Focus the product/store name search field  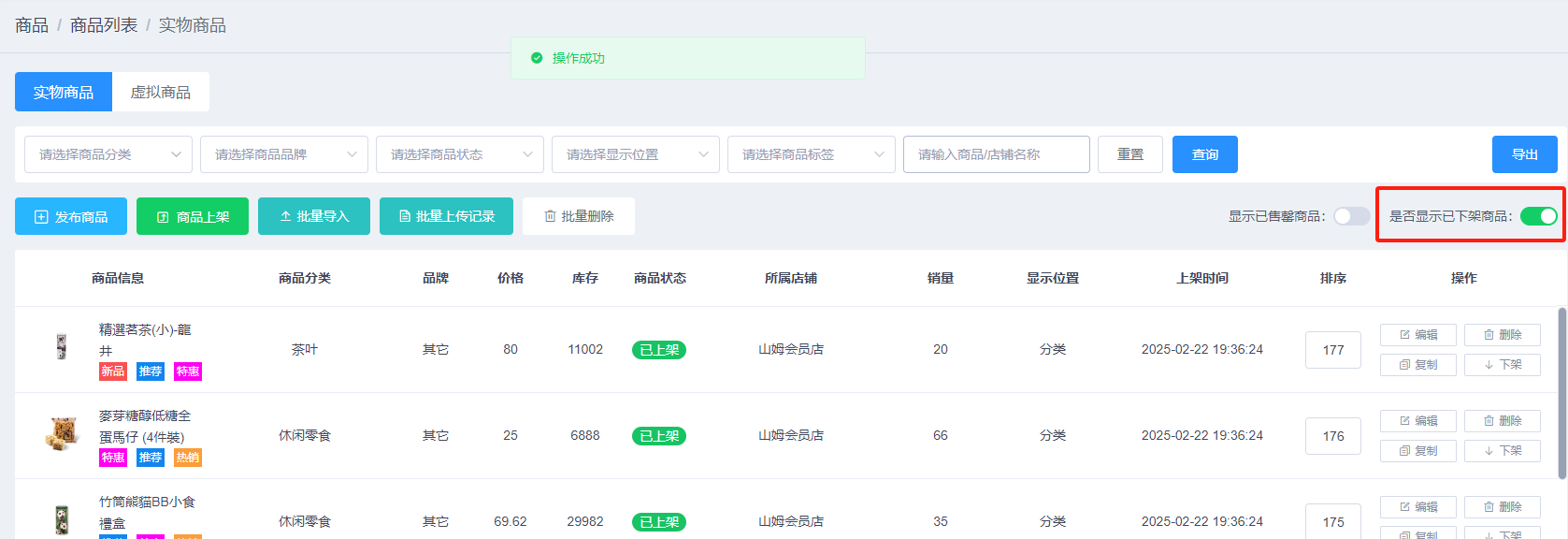(996, 154)
